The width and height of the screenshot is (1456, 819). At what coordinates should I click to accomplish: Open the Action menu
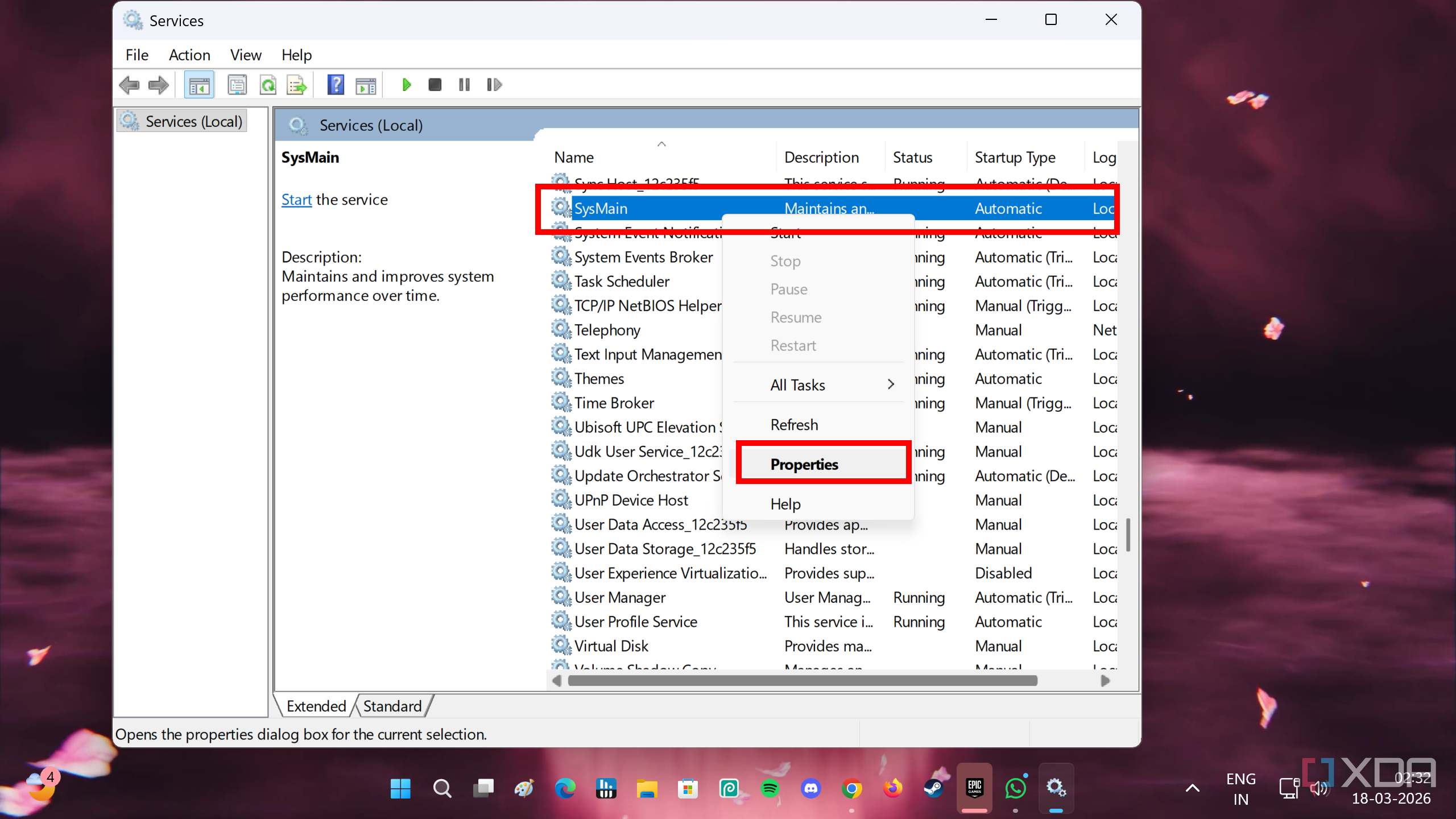[189, 55]
